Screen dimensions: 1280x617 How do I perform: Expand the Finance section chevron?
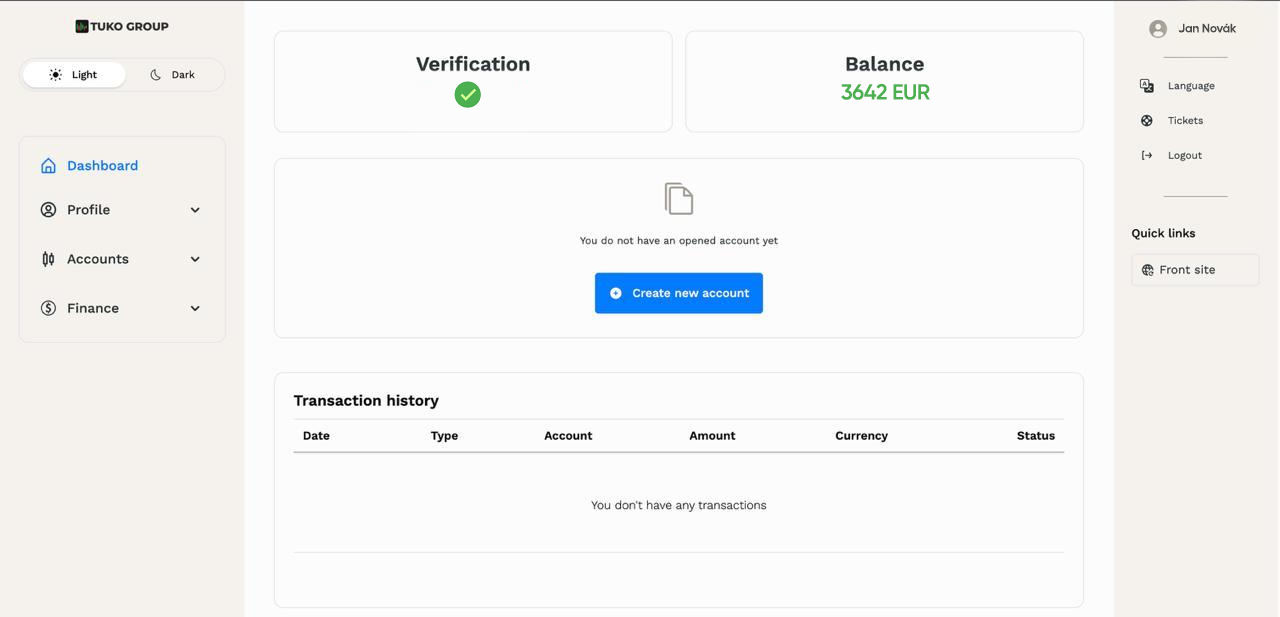tap(195, 308)
